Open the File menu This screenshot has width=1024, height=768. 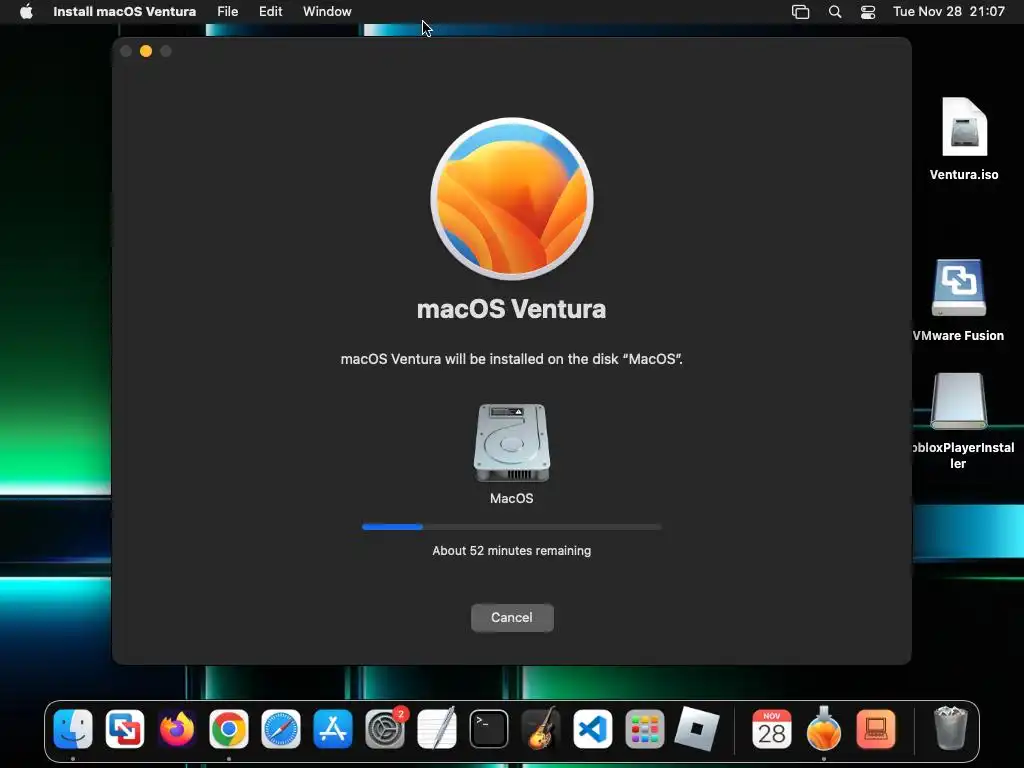(227, 11)
